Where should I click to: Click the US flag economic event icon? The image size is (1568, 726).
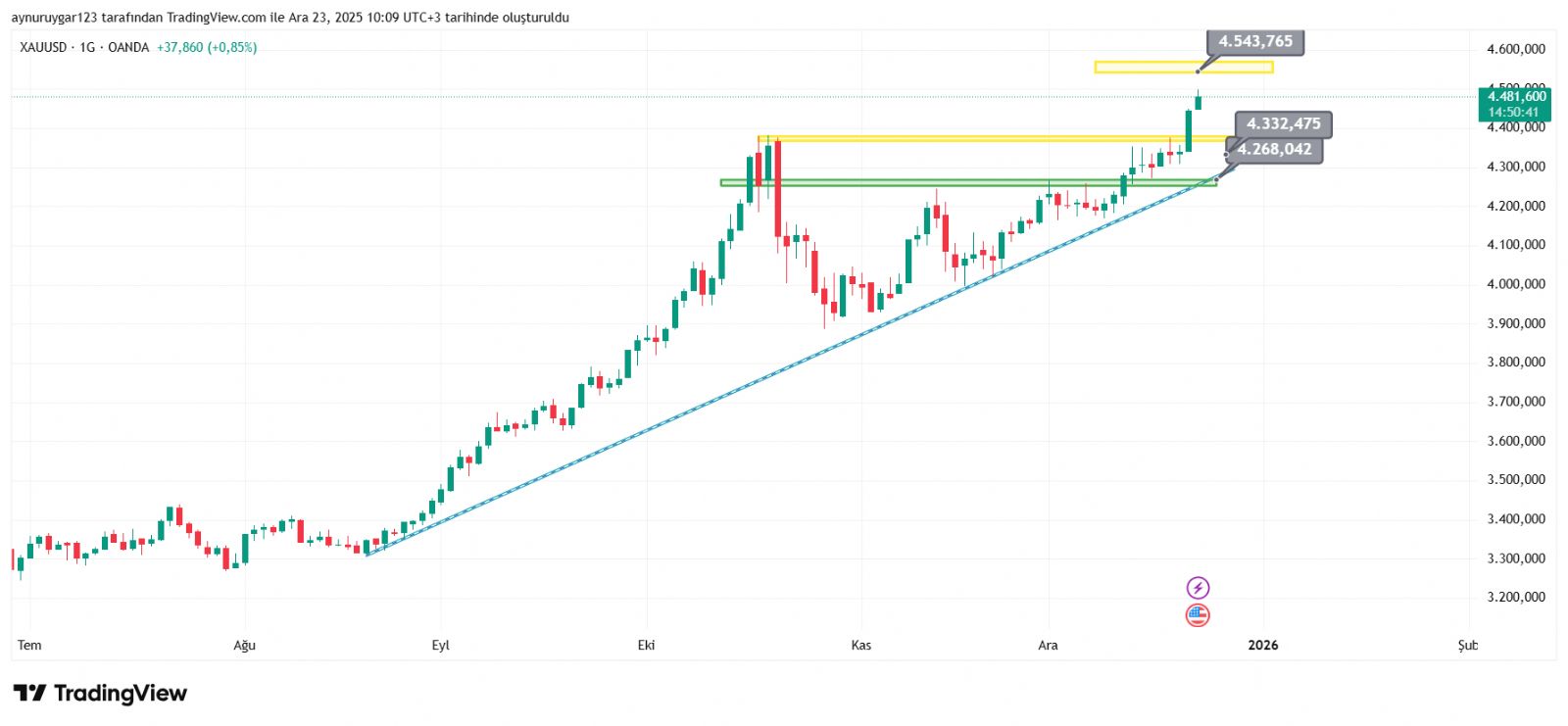click(x=1198, y=615)
